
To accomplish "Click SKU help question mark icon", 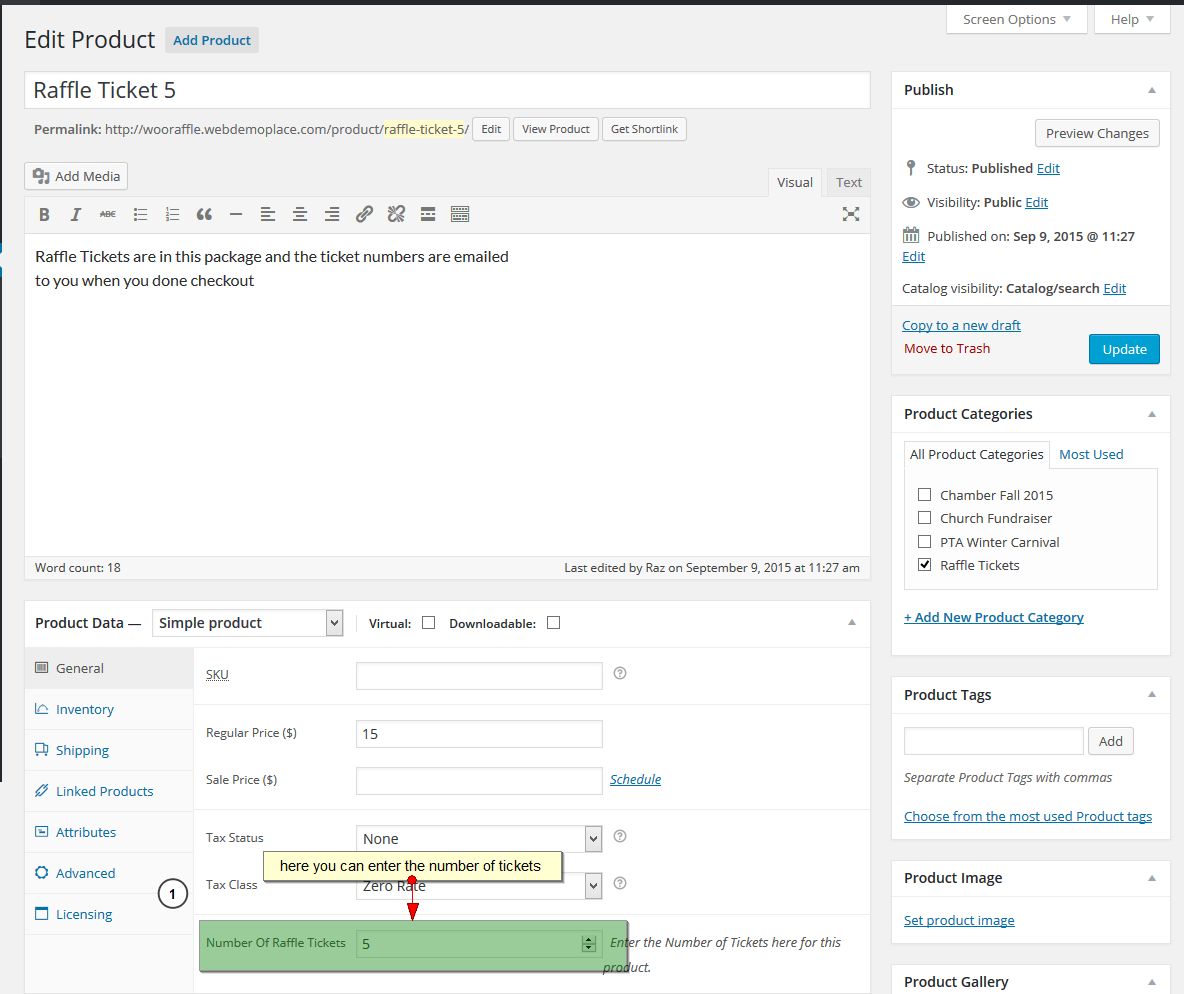I will (x=620, y=673).
